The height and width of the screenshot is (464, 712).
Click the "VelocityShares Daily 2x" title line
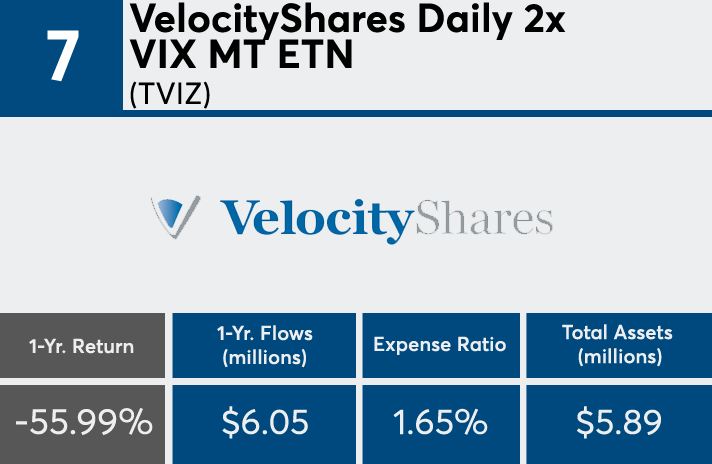[x=347, y=19]
